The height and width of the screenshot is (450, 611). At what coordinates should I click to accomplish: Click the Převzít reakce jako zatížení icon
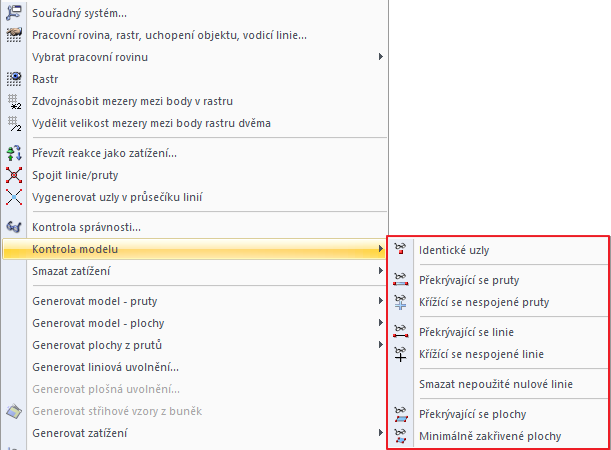point(14,154)
